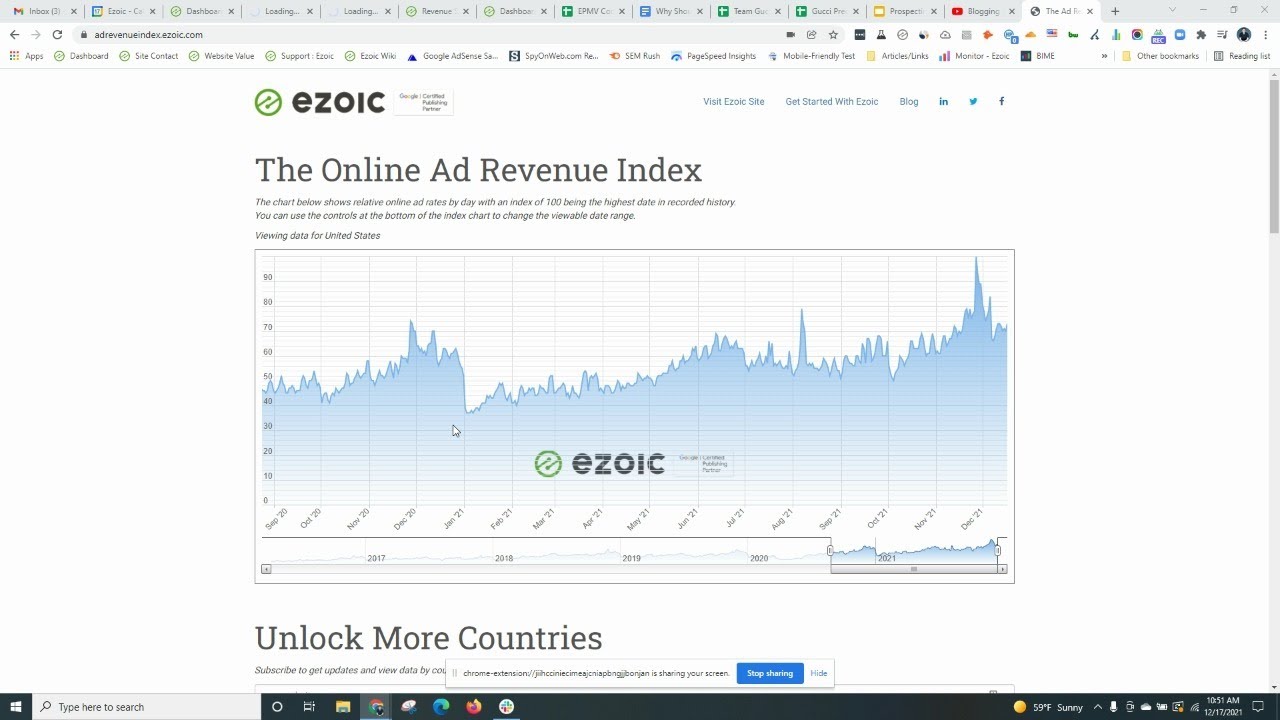Click the Windows taskbar search box
Image resolution: width=1280 pixels, height=720 pixels.
click(x=146, y=706)
